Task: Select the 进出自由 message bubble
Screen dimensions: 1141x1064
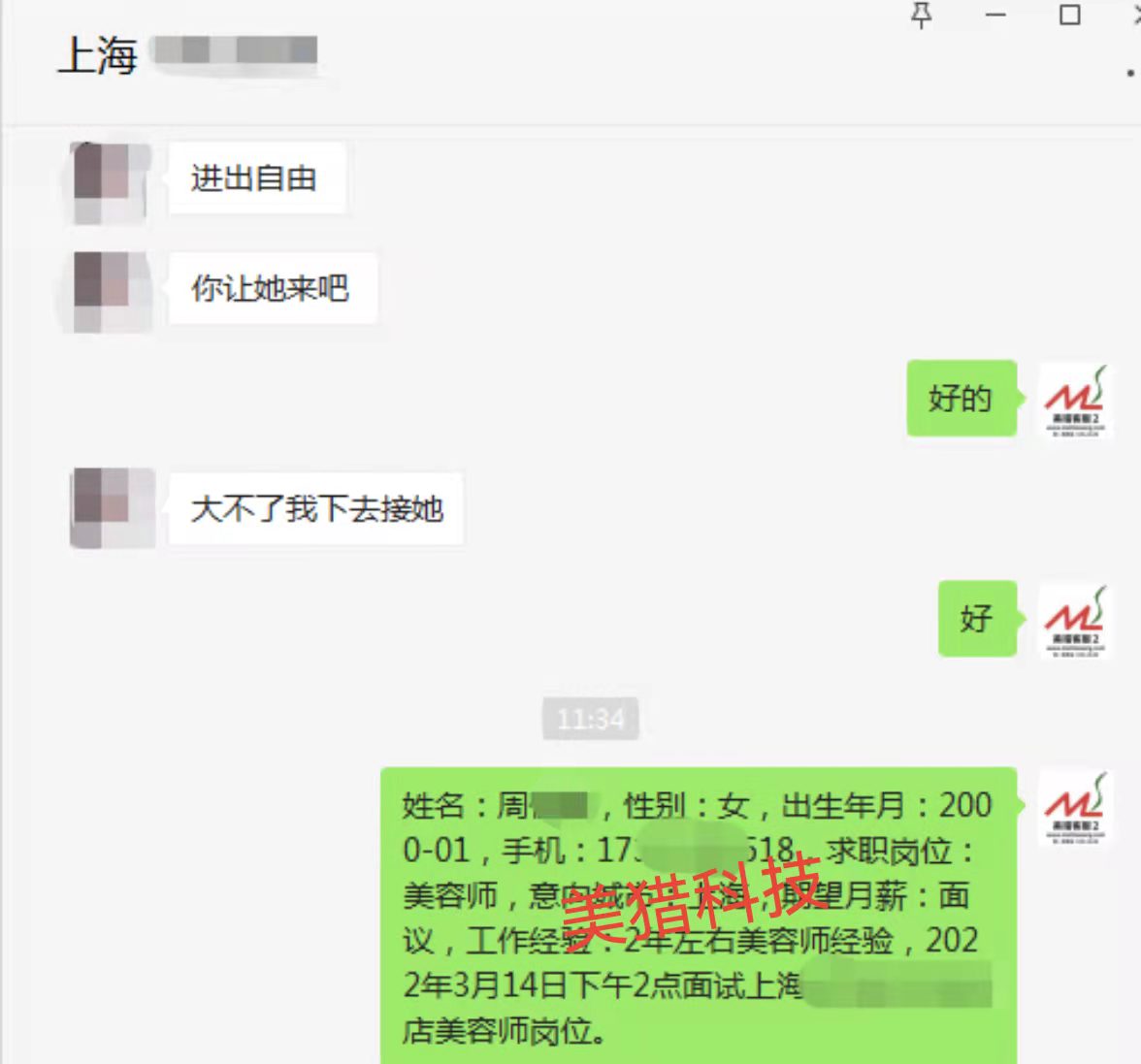Action: coord(257,178)
